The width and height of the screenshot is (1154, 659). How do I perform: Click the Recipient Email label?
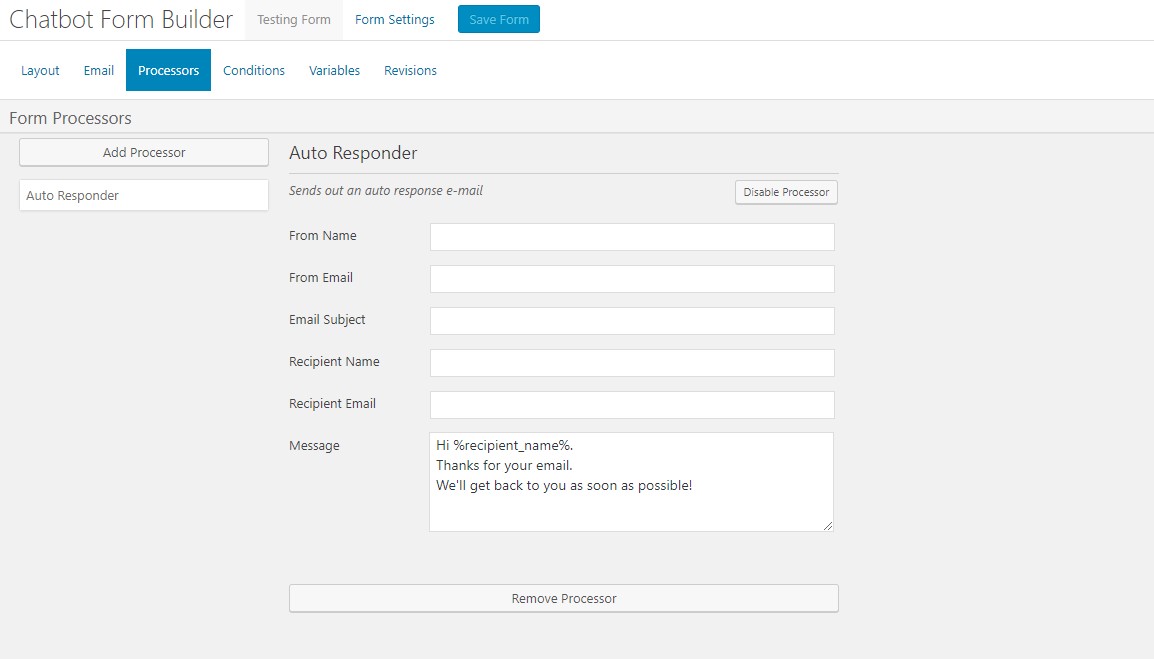(x=332, y=403)
